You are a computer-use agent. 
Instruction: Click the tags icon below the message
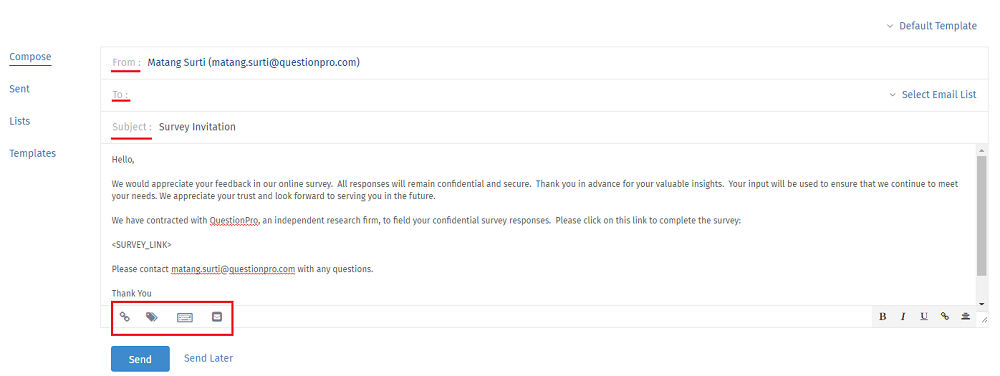coord(152,316)
